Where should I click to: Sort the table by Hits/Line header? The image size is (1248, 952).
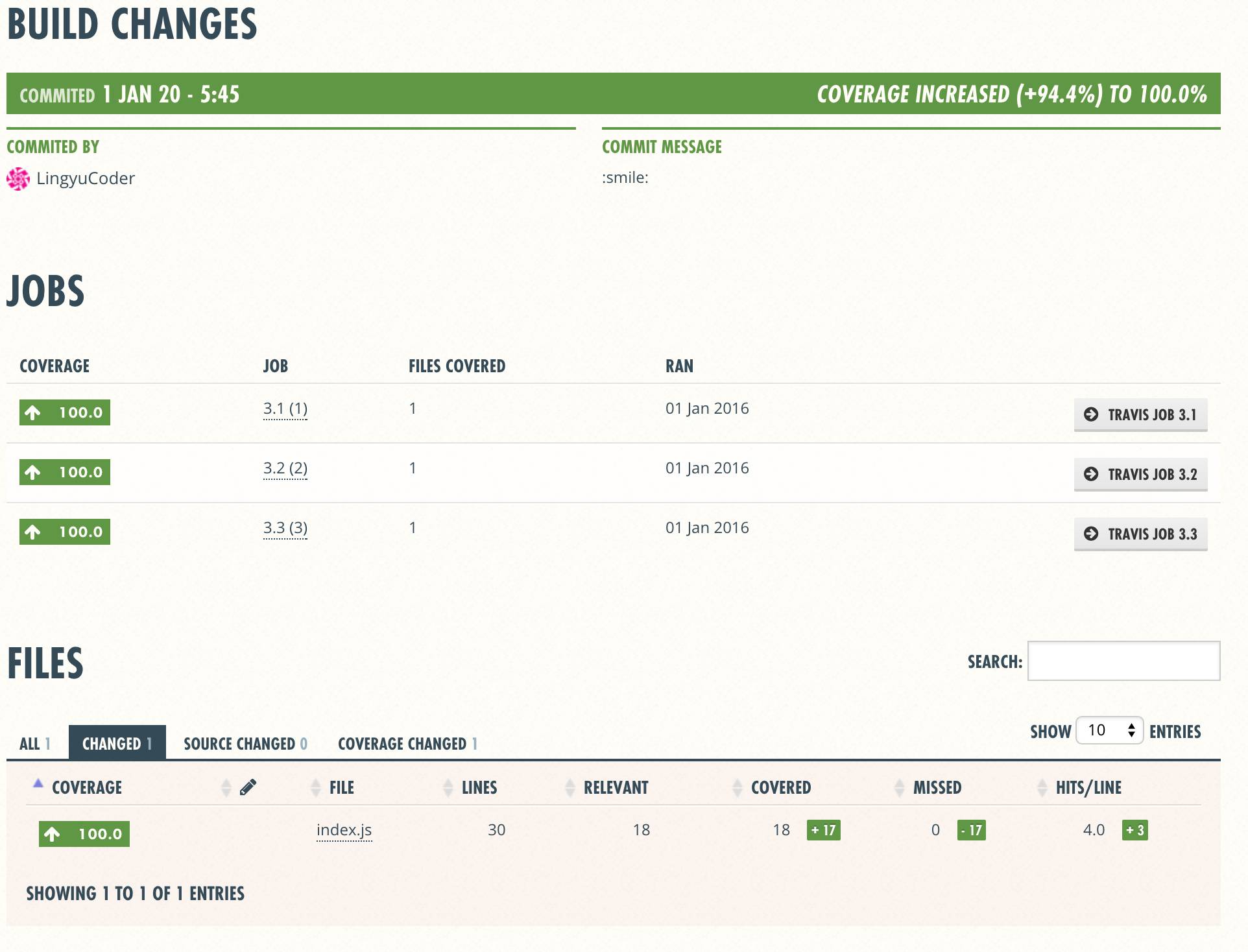(1088, 787)
